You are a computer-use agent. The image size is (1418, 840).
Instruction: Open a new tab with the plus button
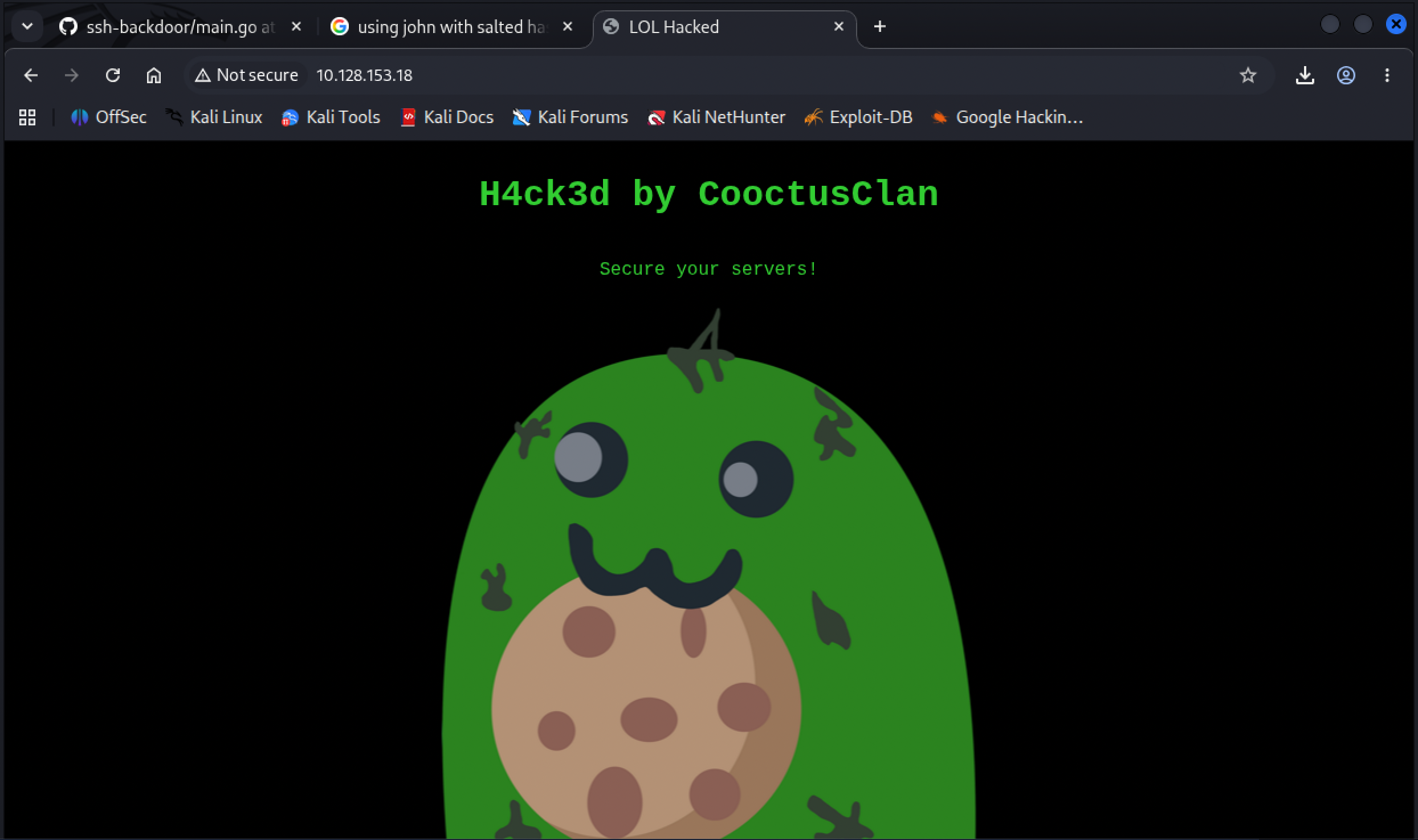880,27
